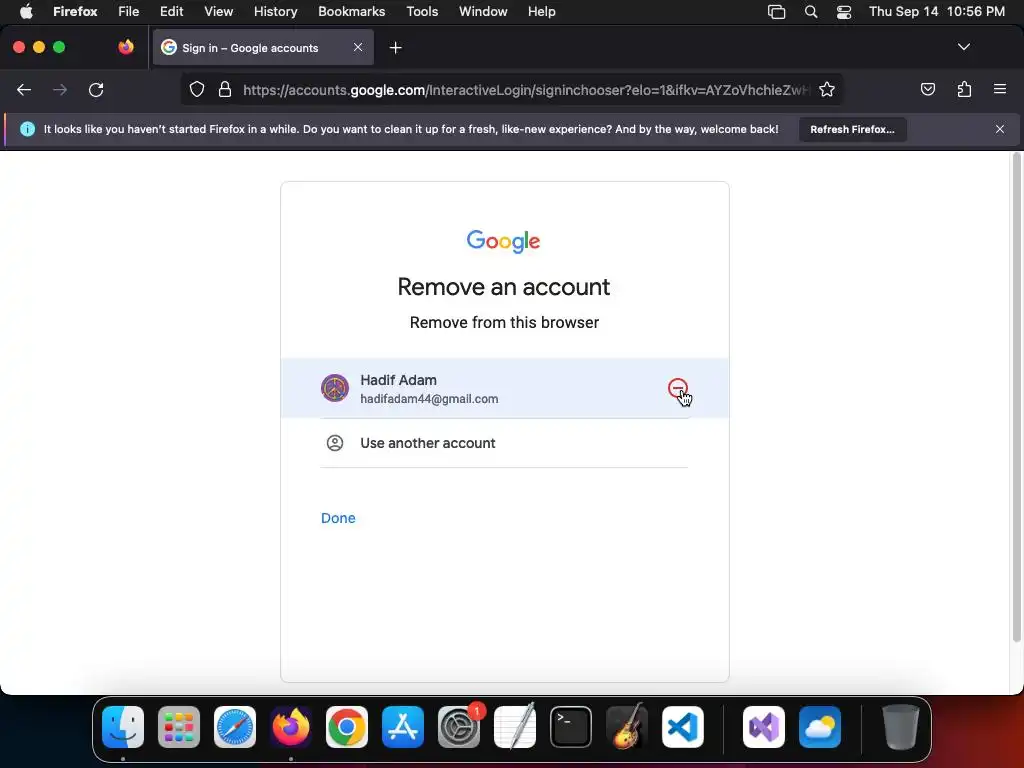Image resolution: width=1024 pixels, height=768 pixels.
Task: Open the Edit menu
Action: click(x=172, y=11)
